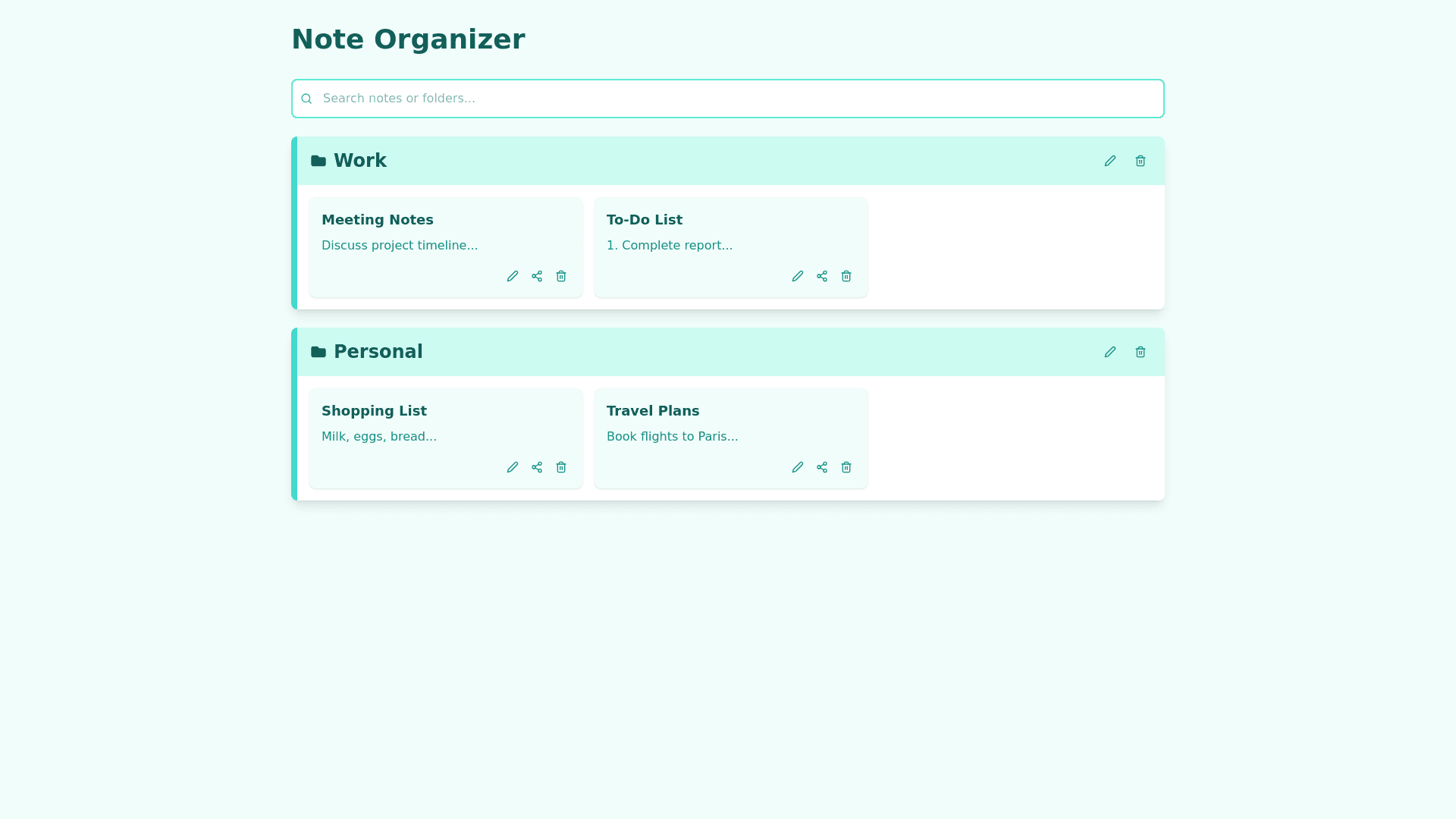The image size is (1456, 819).
Task: Edit the Meeting Notes note
Action: coord(513,276)
